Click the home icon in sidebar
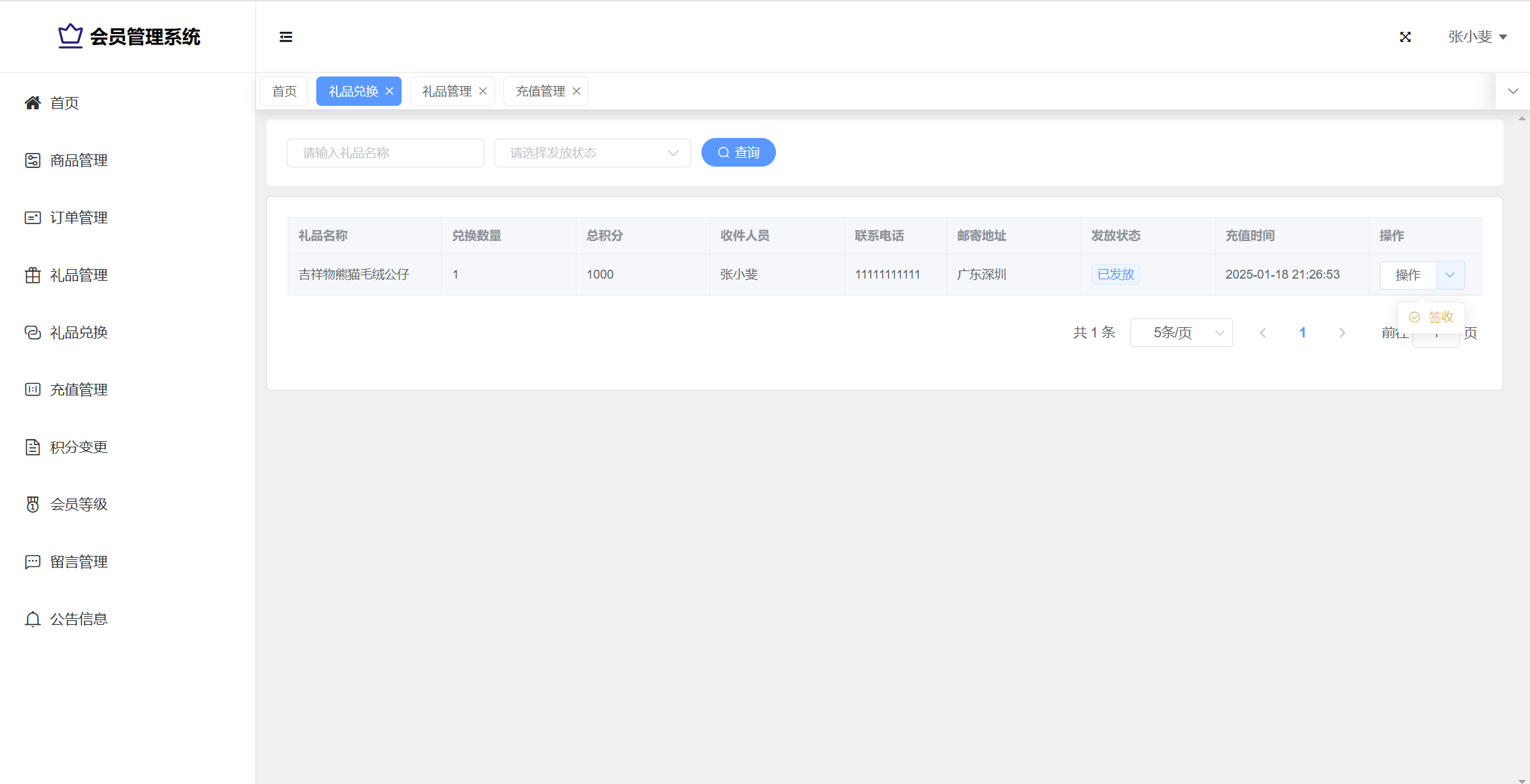The width and height of the screenshot is (1530, 784). coord(32,103)
